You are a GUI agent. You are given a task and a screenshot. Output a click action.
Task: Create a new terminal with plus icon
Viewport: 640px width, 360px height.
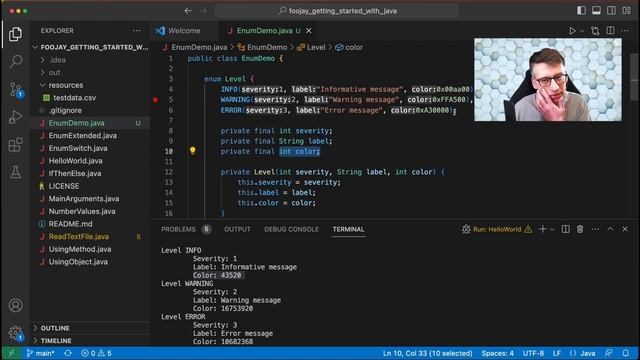click(542, 229)
